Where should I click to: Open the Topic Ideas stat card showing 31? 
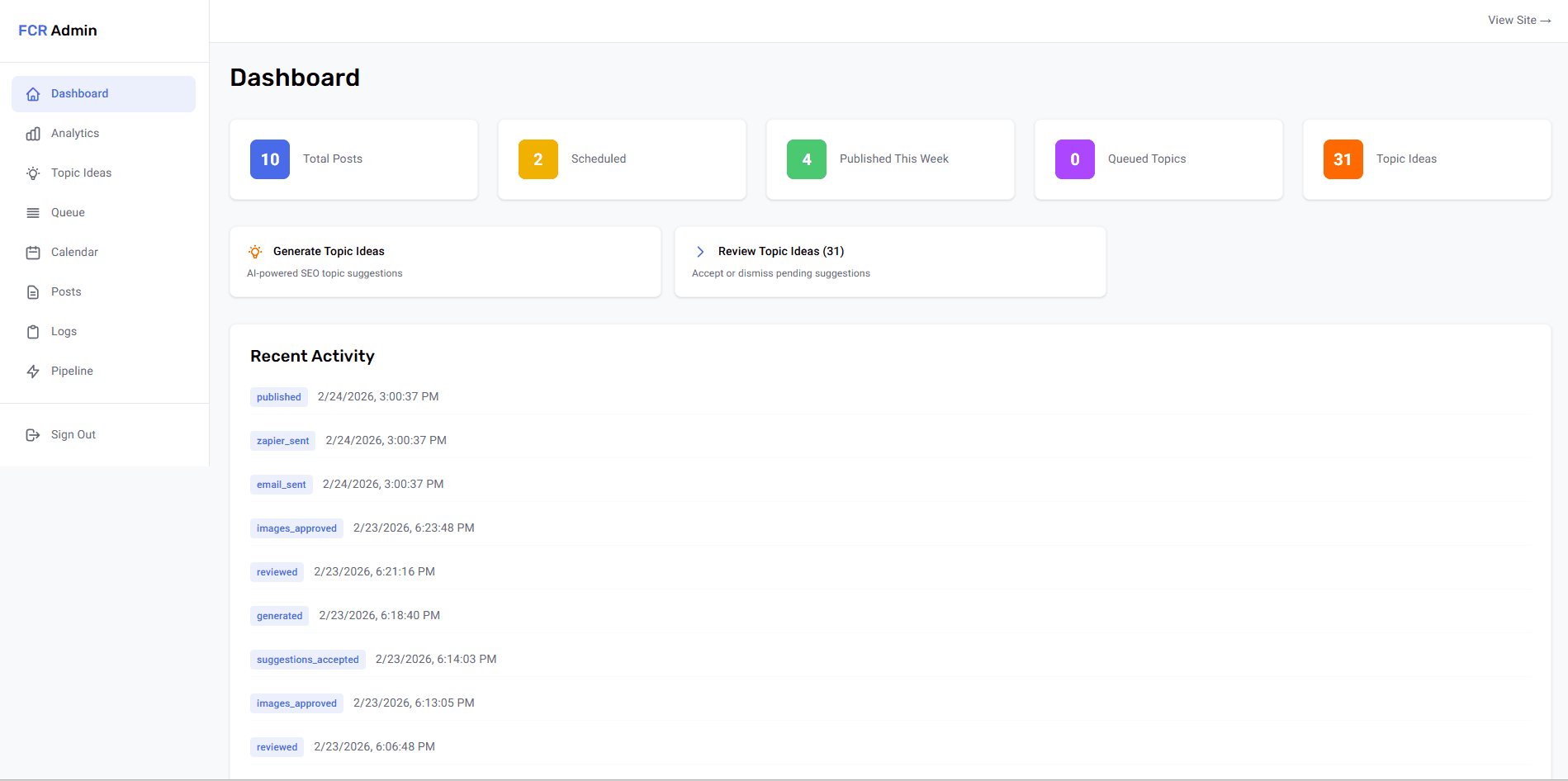(x=1426, y=159)
